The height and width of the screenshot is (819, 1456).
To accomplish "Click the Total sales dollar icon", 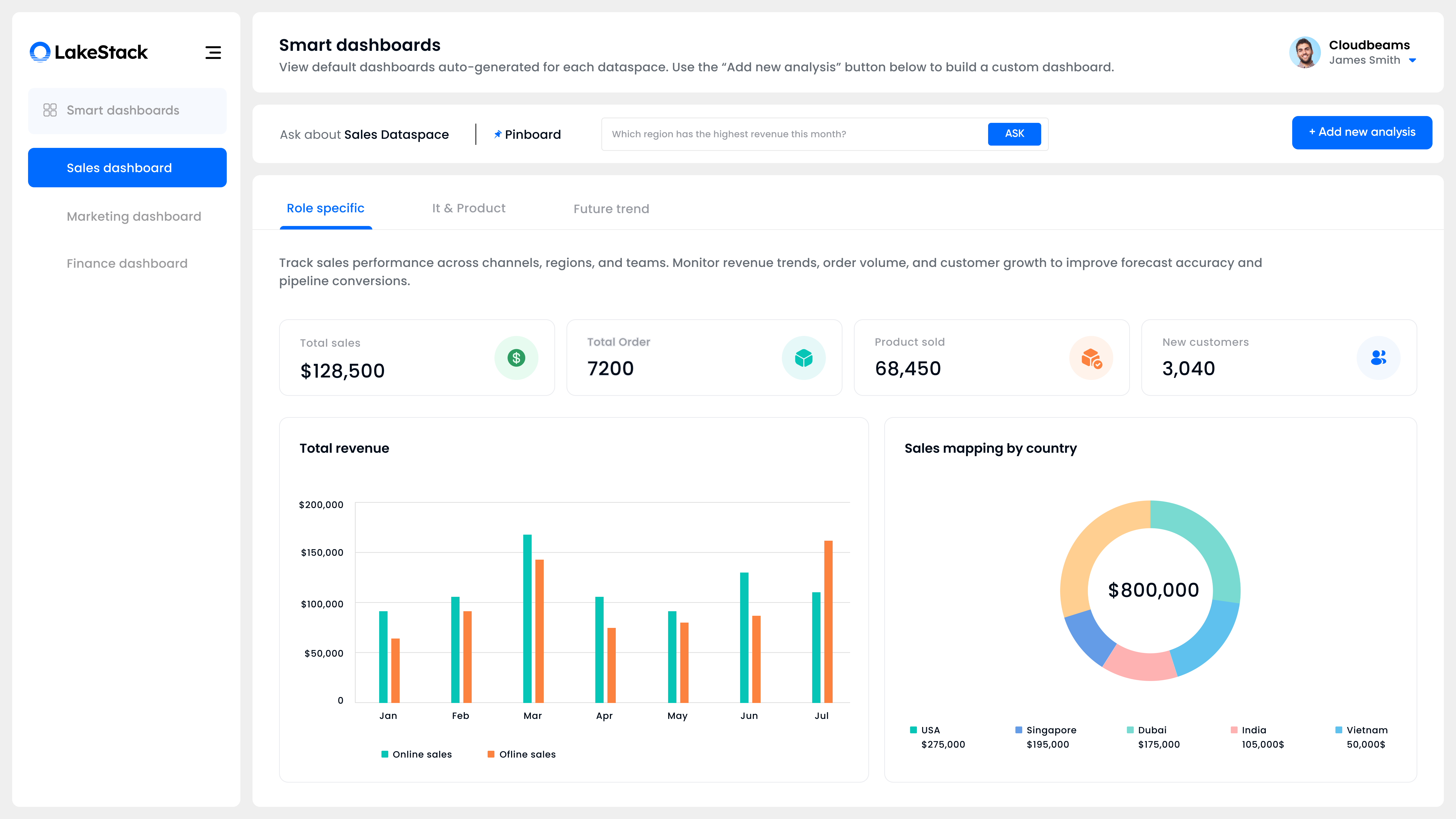I will 516,358.
